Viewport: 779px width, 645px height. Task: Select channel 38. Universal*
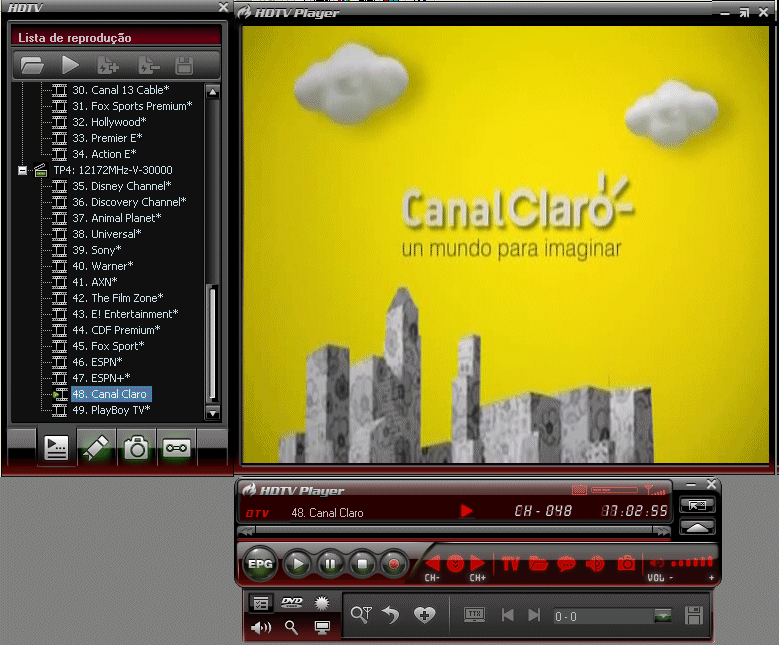point(107,234)
